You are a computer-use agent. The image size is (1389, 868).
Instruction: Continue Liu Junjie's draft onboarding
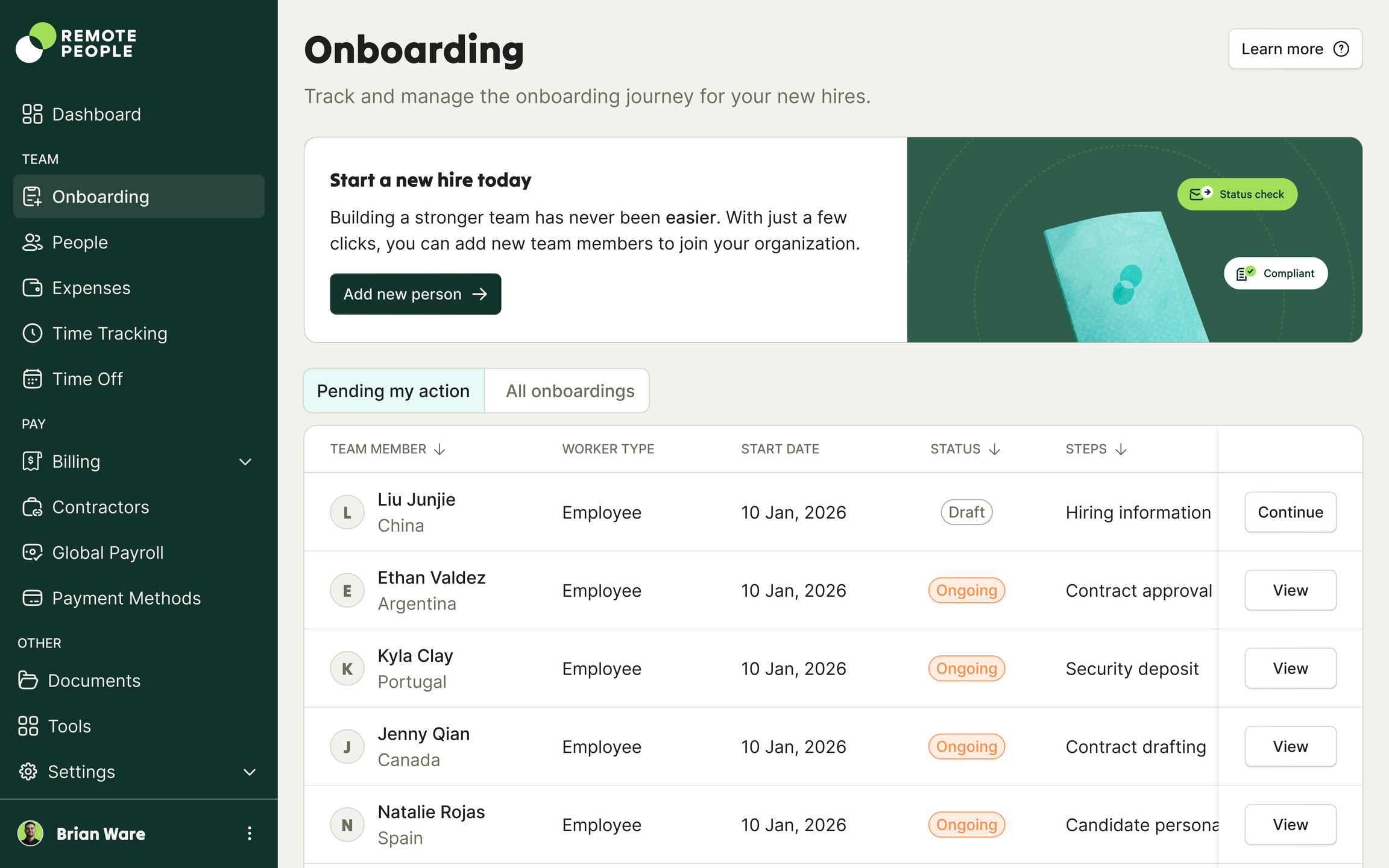[1290, 512]
